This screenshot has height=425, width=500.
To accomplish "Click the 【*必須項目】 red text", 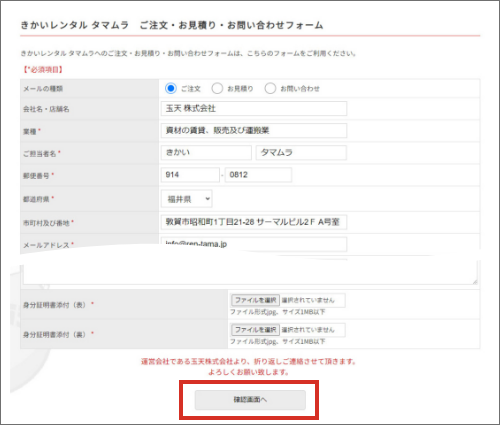I will [43, 70].
